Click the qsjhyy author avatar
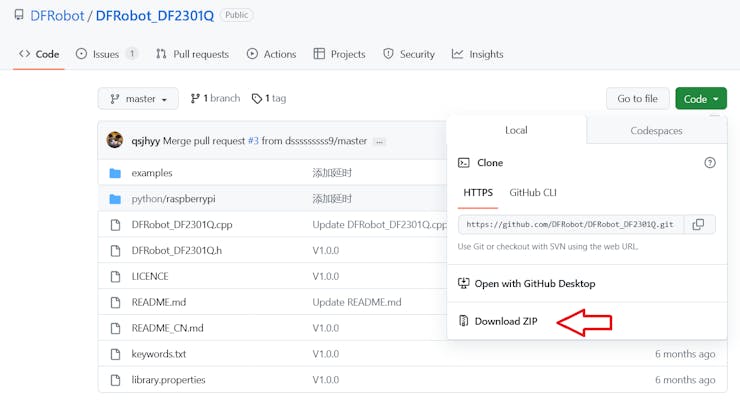740x403 pixels. click(x=115, y=141)
